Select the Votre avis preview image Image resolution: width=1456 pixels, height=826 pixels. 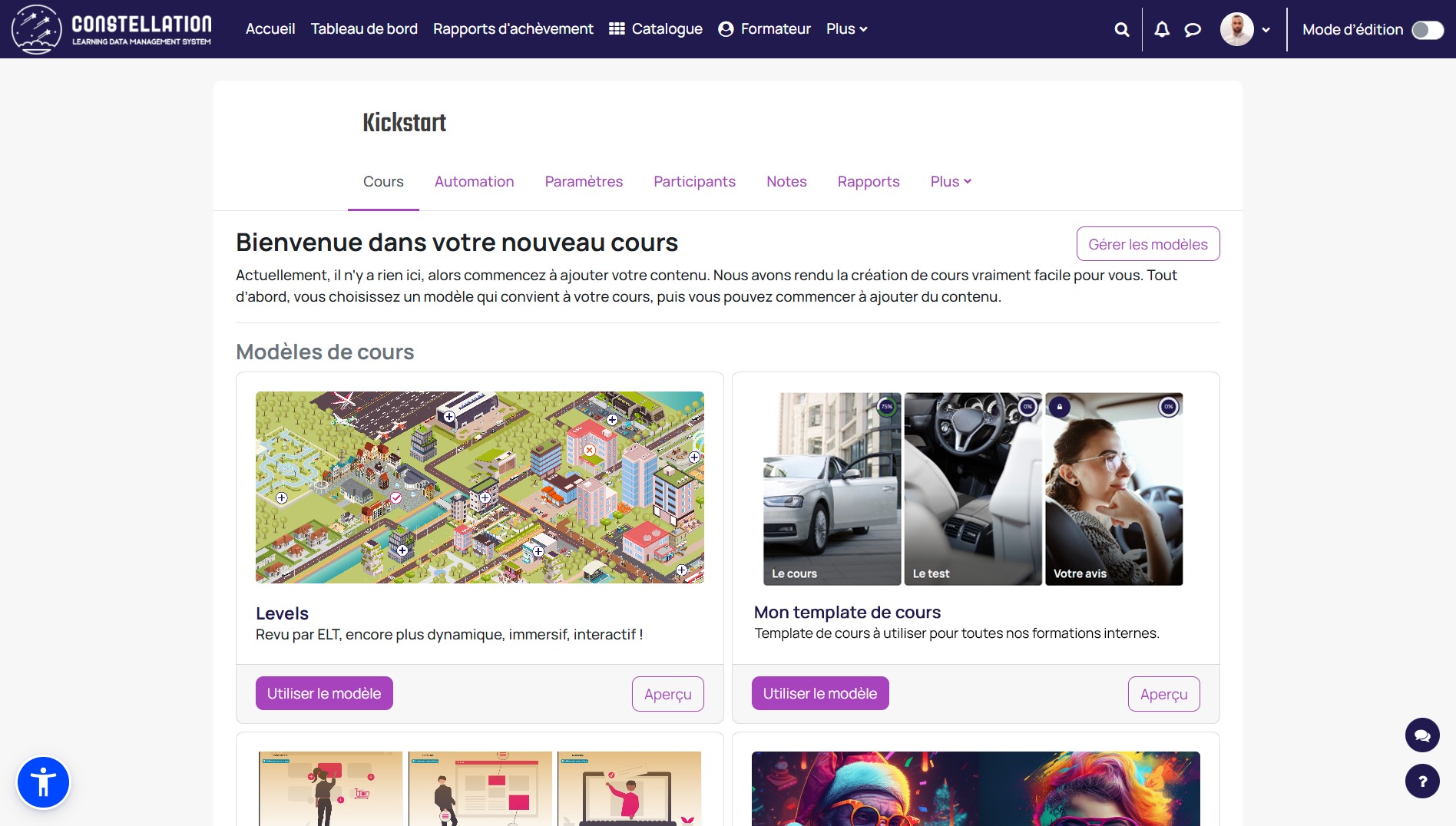pos(1114,489)
